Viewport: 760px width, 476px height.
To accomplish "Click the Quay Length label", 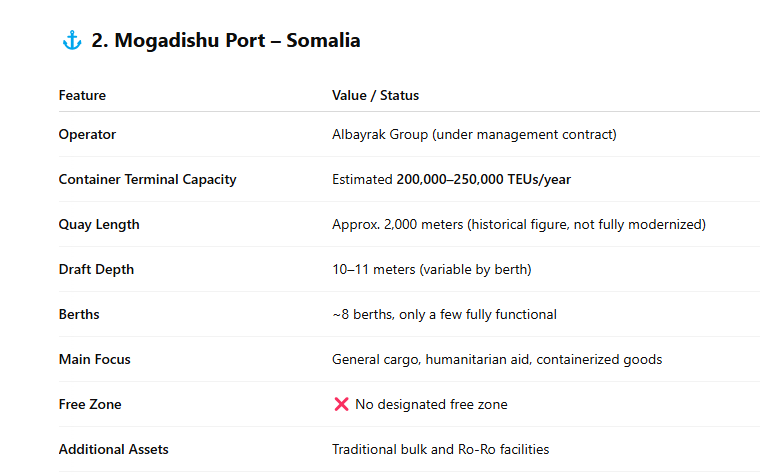I will [x=99, y=224].
